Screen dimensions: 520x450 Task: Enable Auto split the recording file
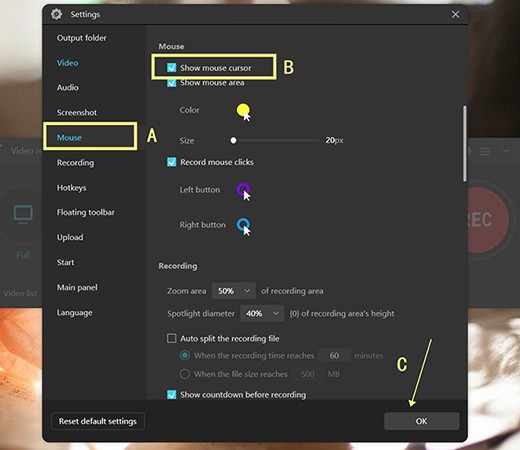point(171,339)
